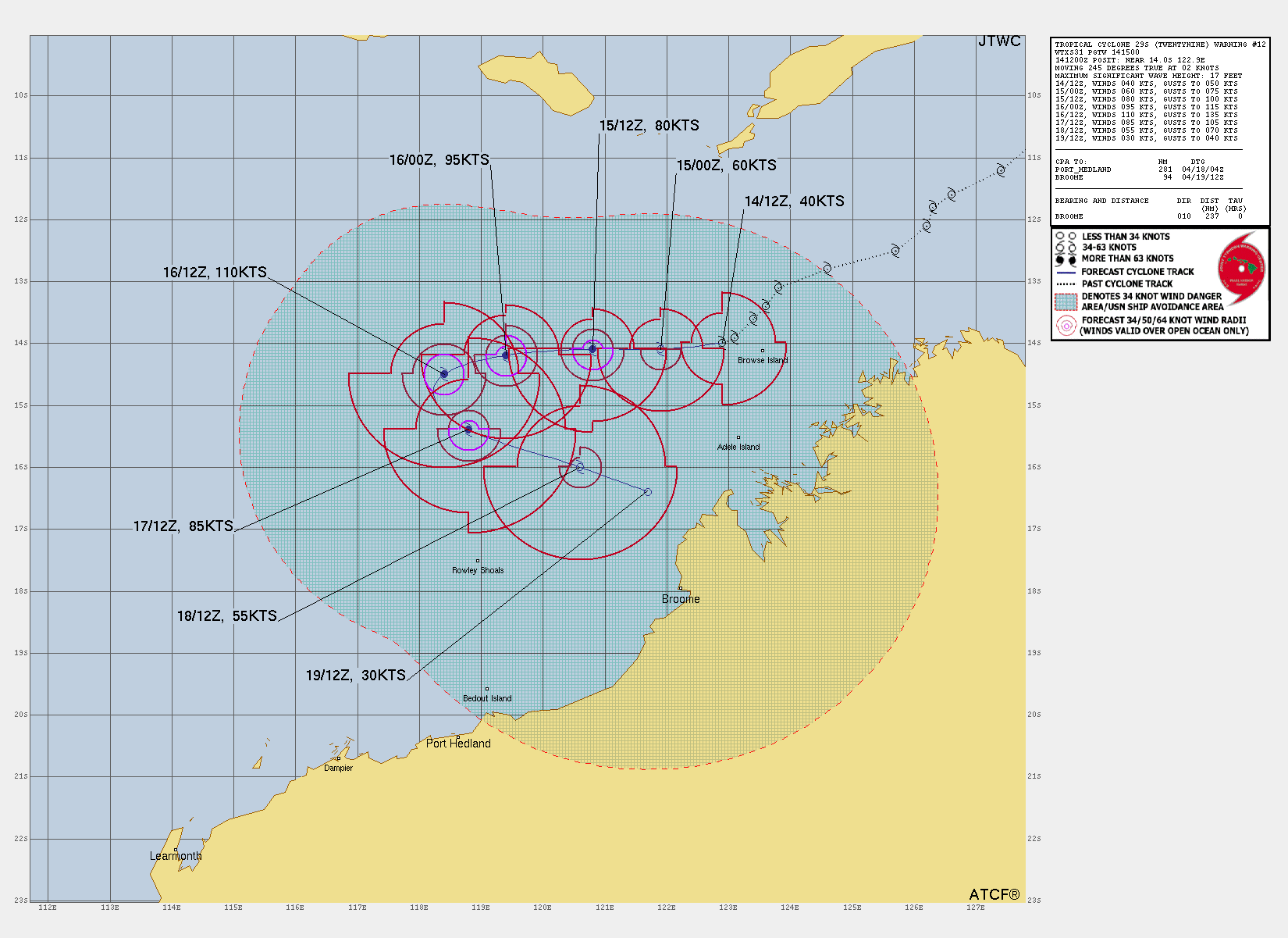The height and width of the screenshot is (938, 1288).
Task: Click the '16/12Z, 110KTS' map label
Action: (x=215, y=273)
